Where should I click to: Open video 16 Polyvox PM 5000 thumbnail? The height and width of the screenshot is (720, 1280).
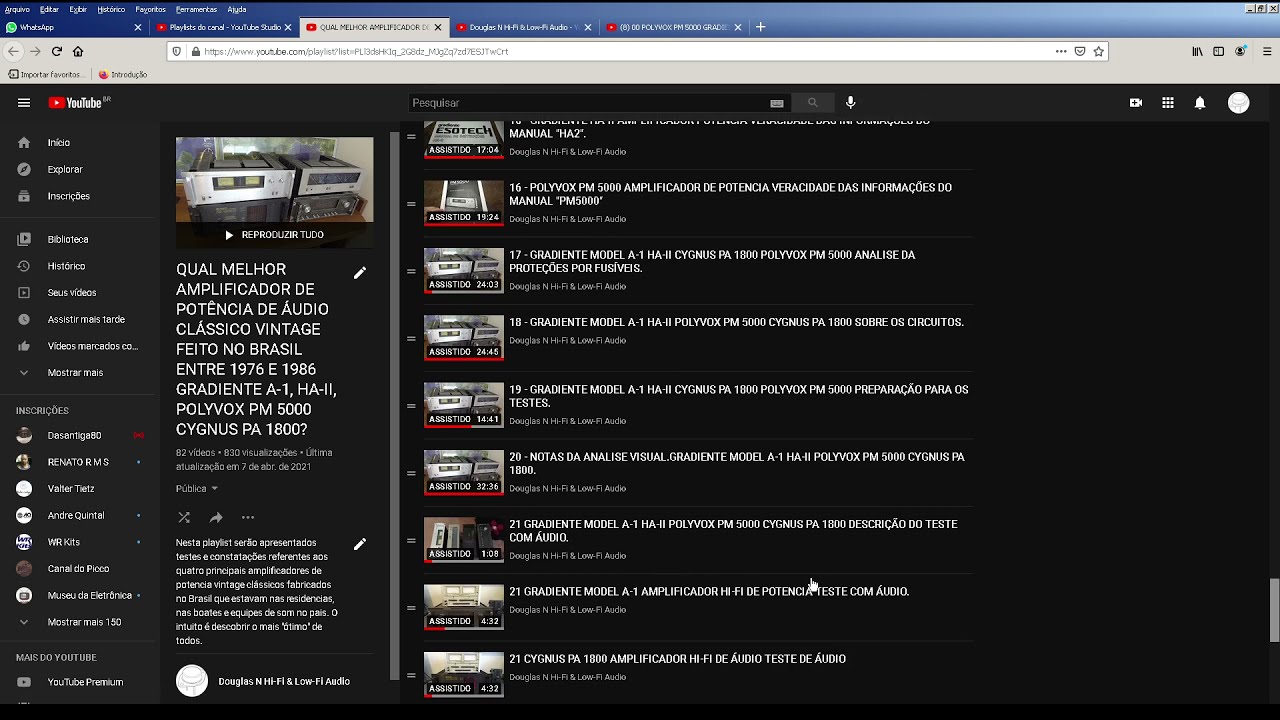[x=464, y=203]
